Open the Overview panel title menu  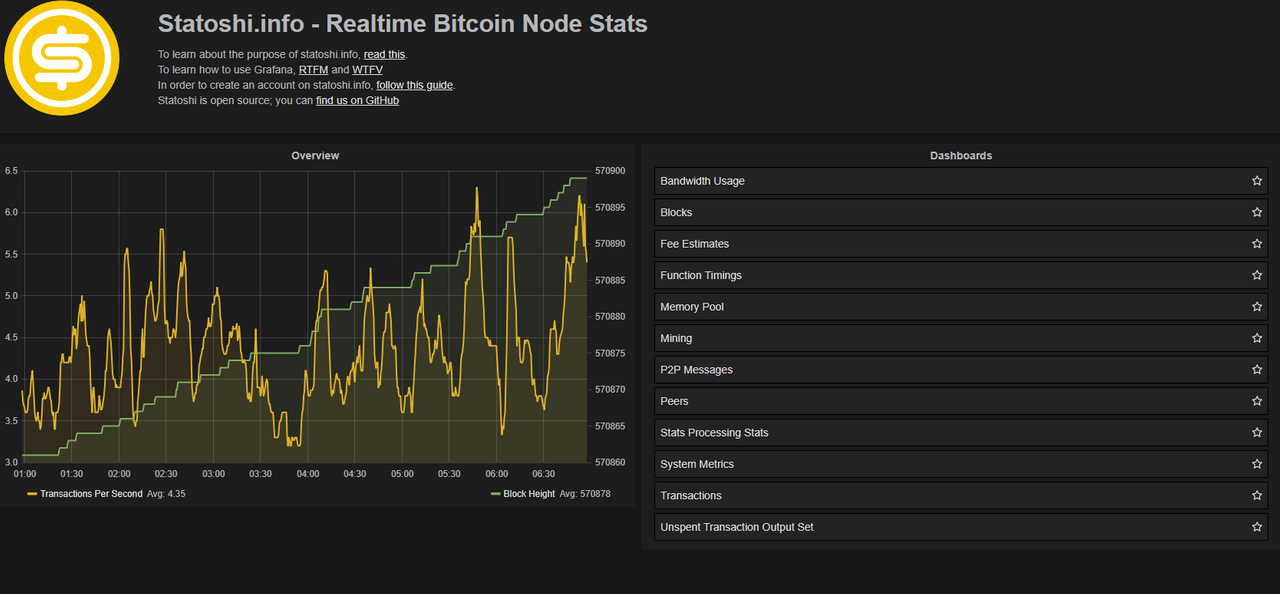click(x=315, y=156)
